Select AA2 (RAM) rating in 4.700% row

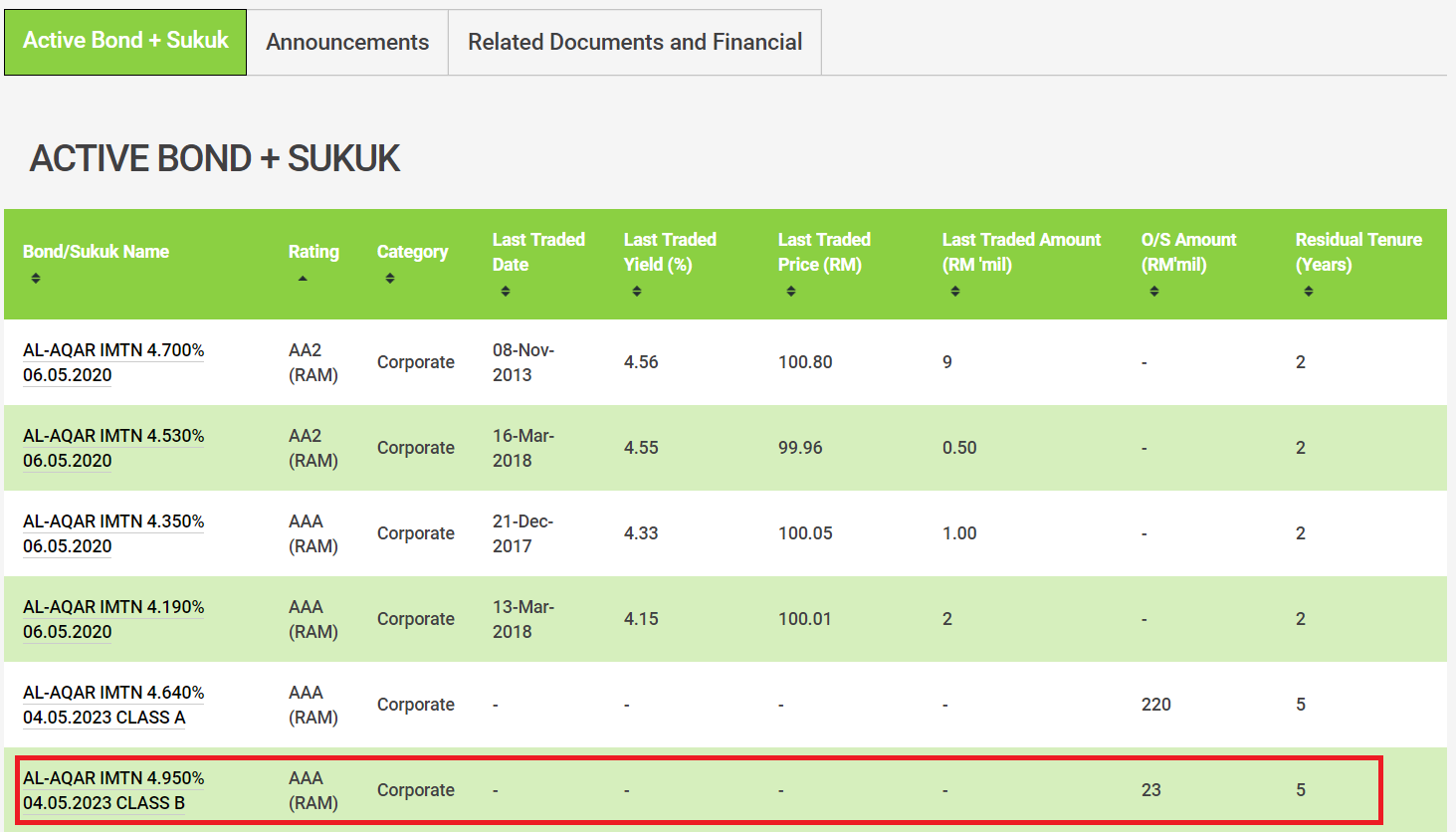pyautogui.click(x=313, y=362)
